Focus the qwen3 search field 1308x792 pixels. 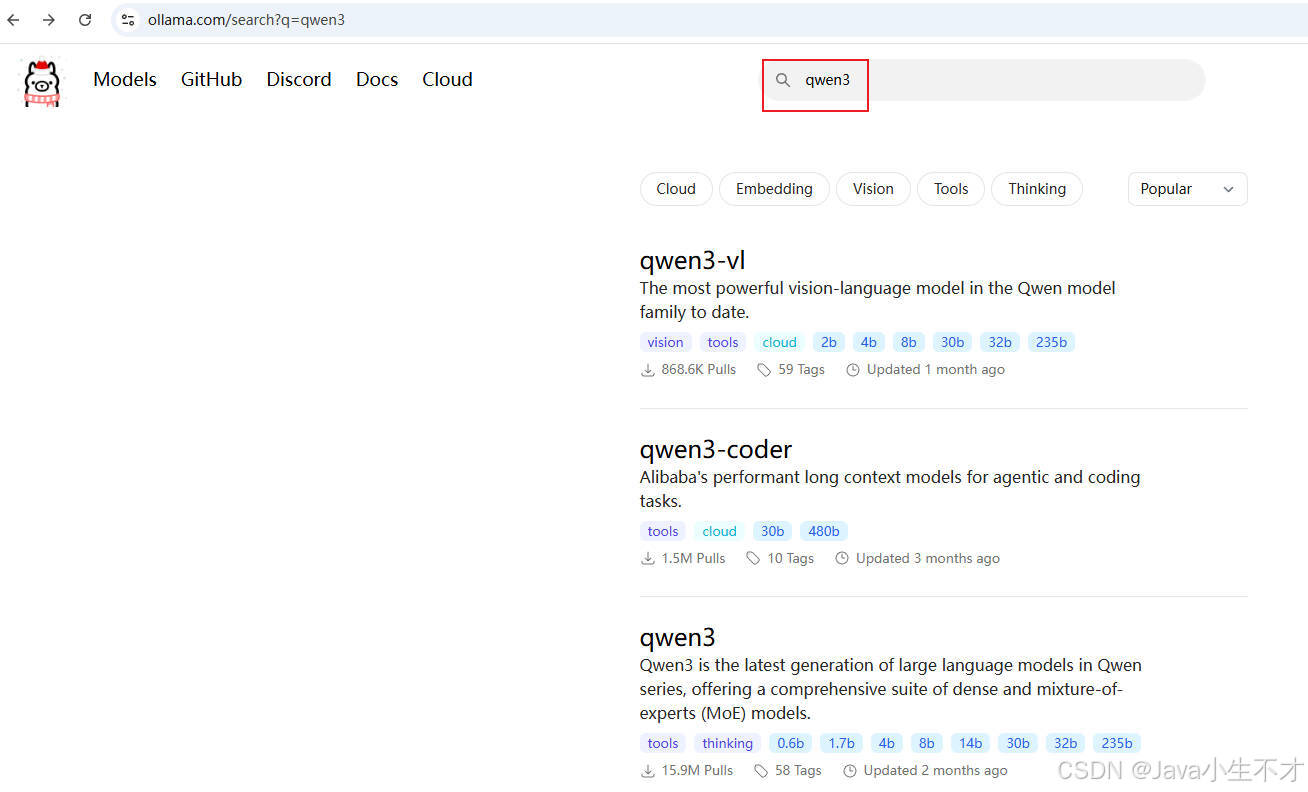[x=984, y=80]
